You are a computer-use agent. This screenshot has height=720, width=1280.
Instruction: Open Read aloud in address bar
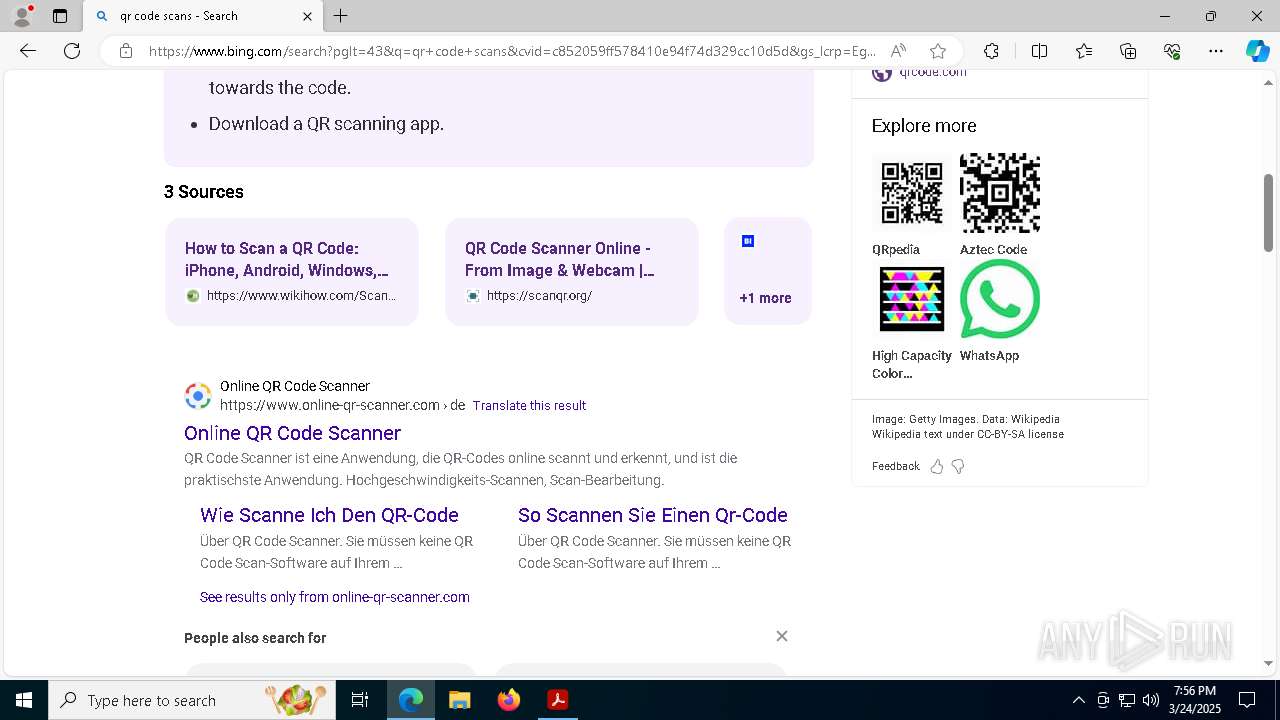pyautogui.click(x=898, y=51)
